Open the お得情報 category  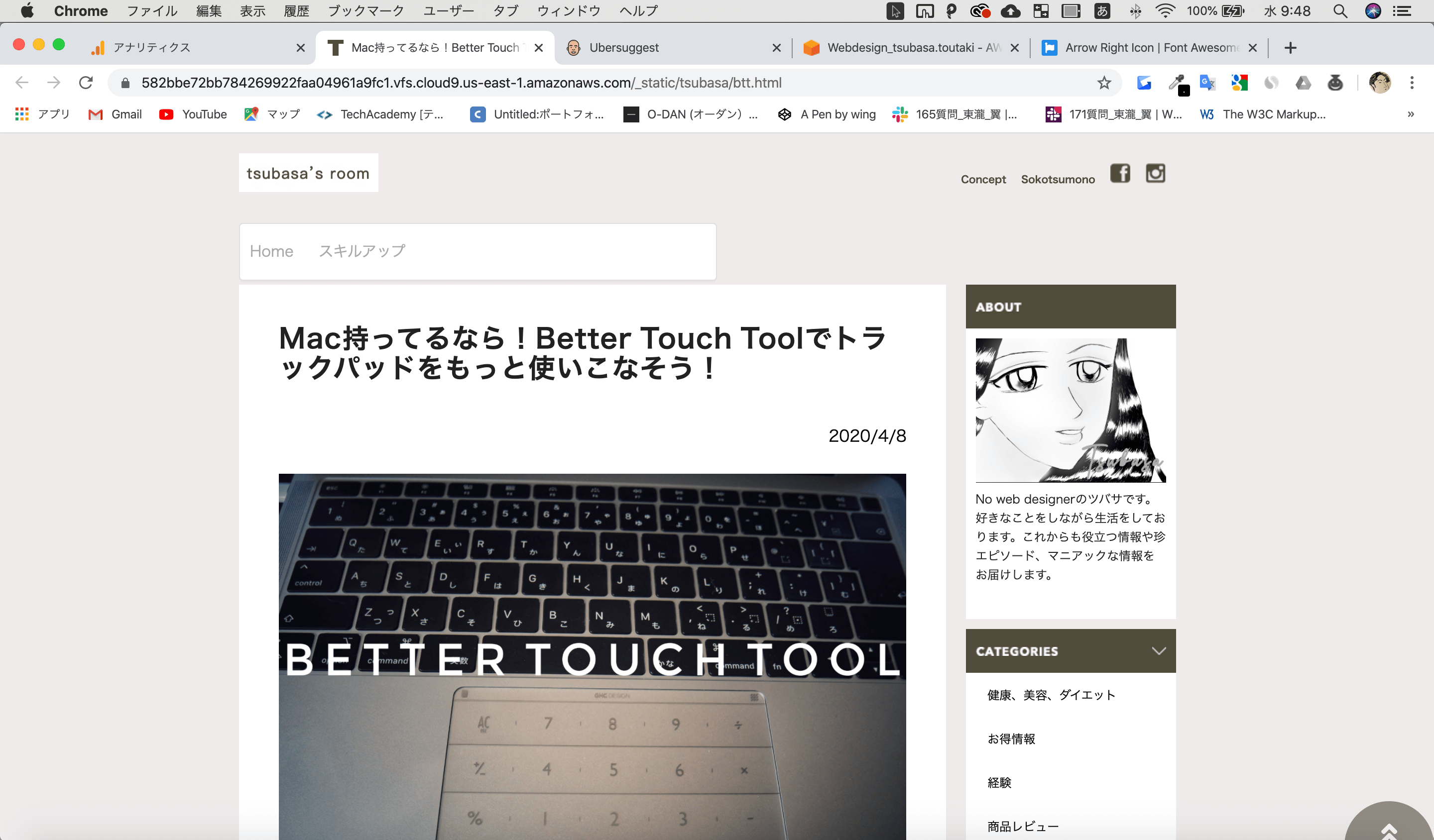[x=1011, y=739]
